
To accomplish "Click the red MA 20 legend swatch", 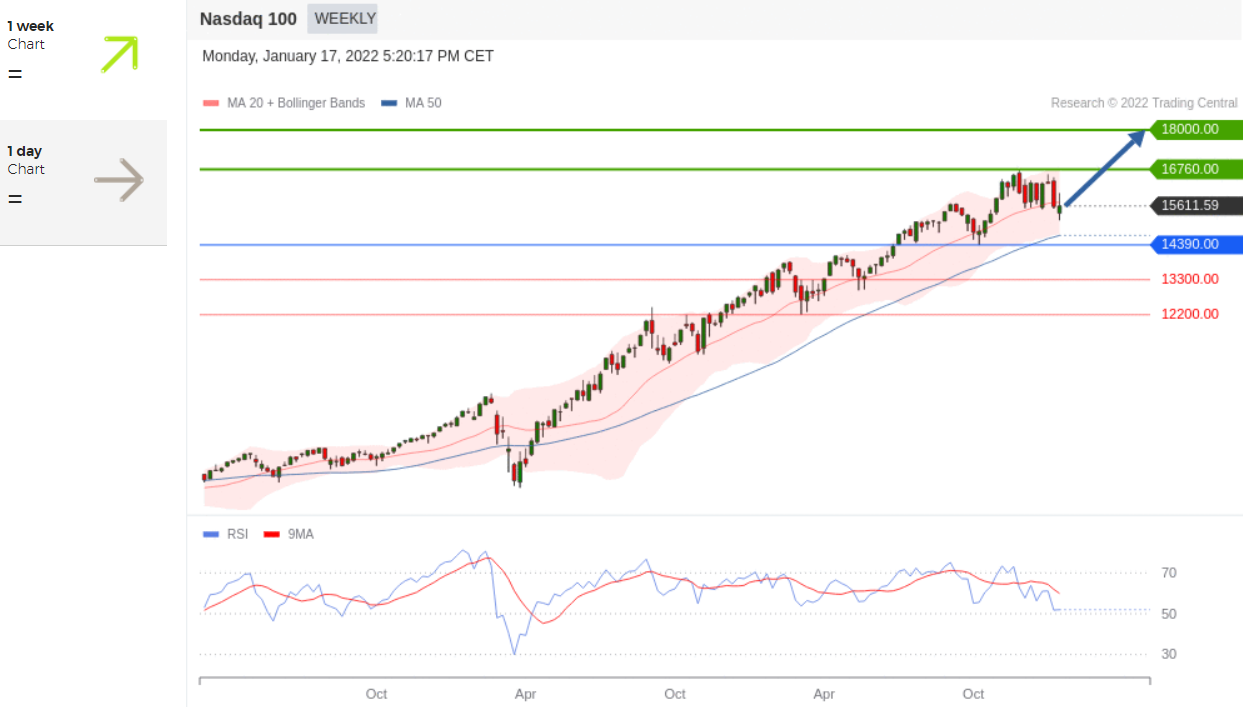I will (210, 103).
